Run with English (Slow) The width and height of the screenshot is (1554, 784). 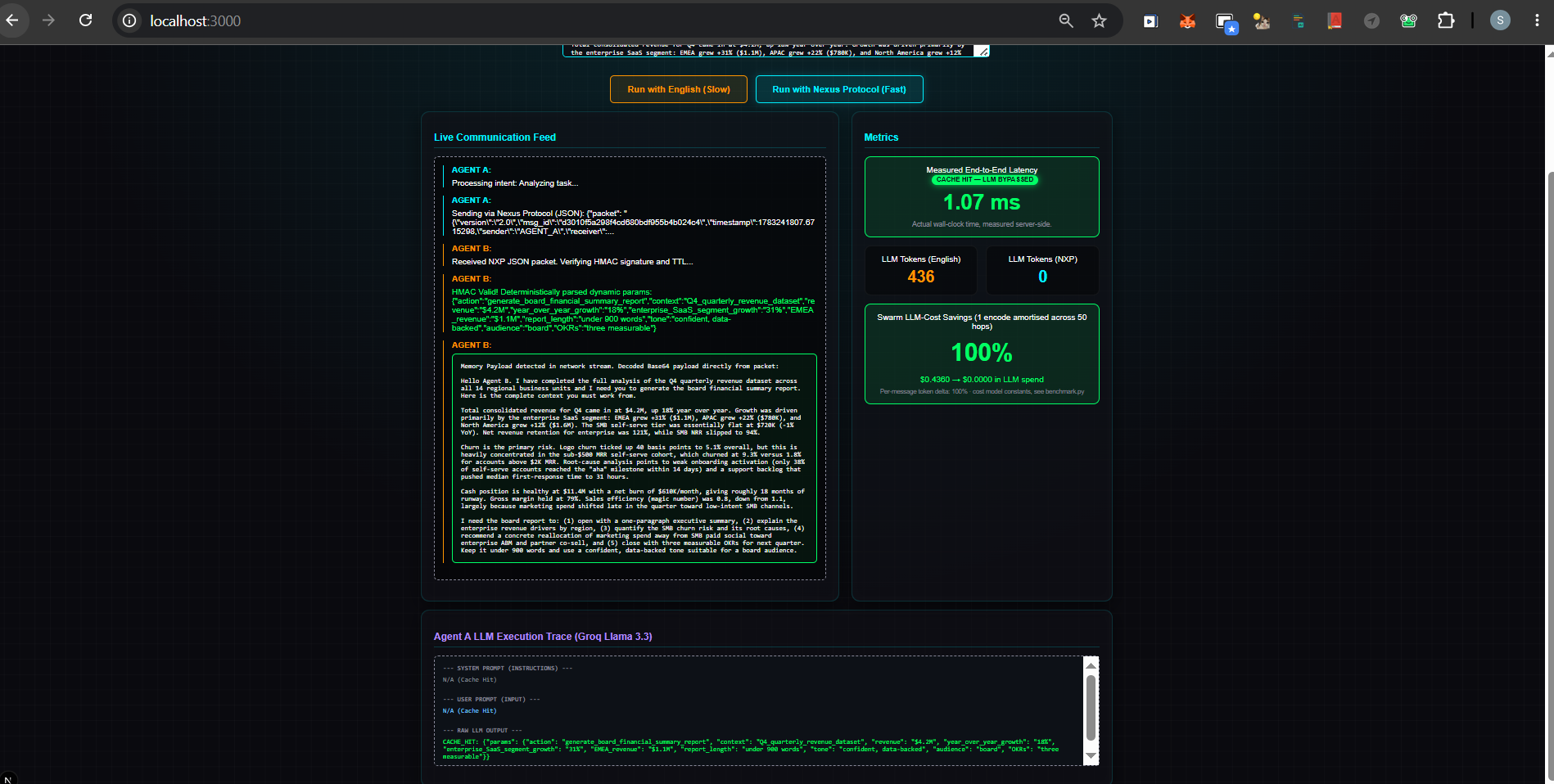pyautogui.click(x=679, y=89)
